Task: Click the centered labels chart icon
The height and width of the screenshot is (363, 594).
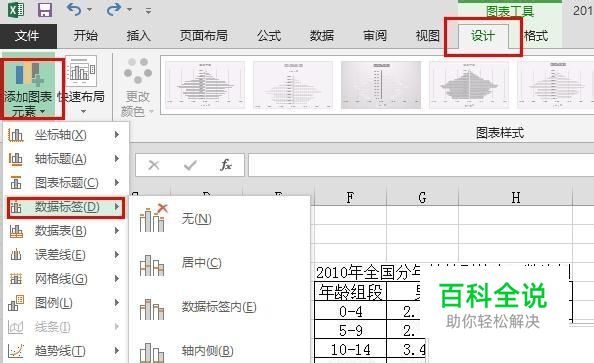Action: [152, 265]
